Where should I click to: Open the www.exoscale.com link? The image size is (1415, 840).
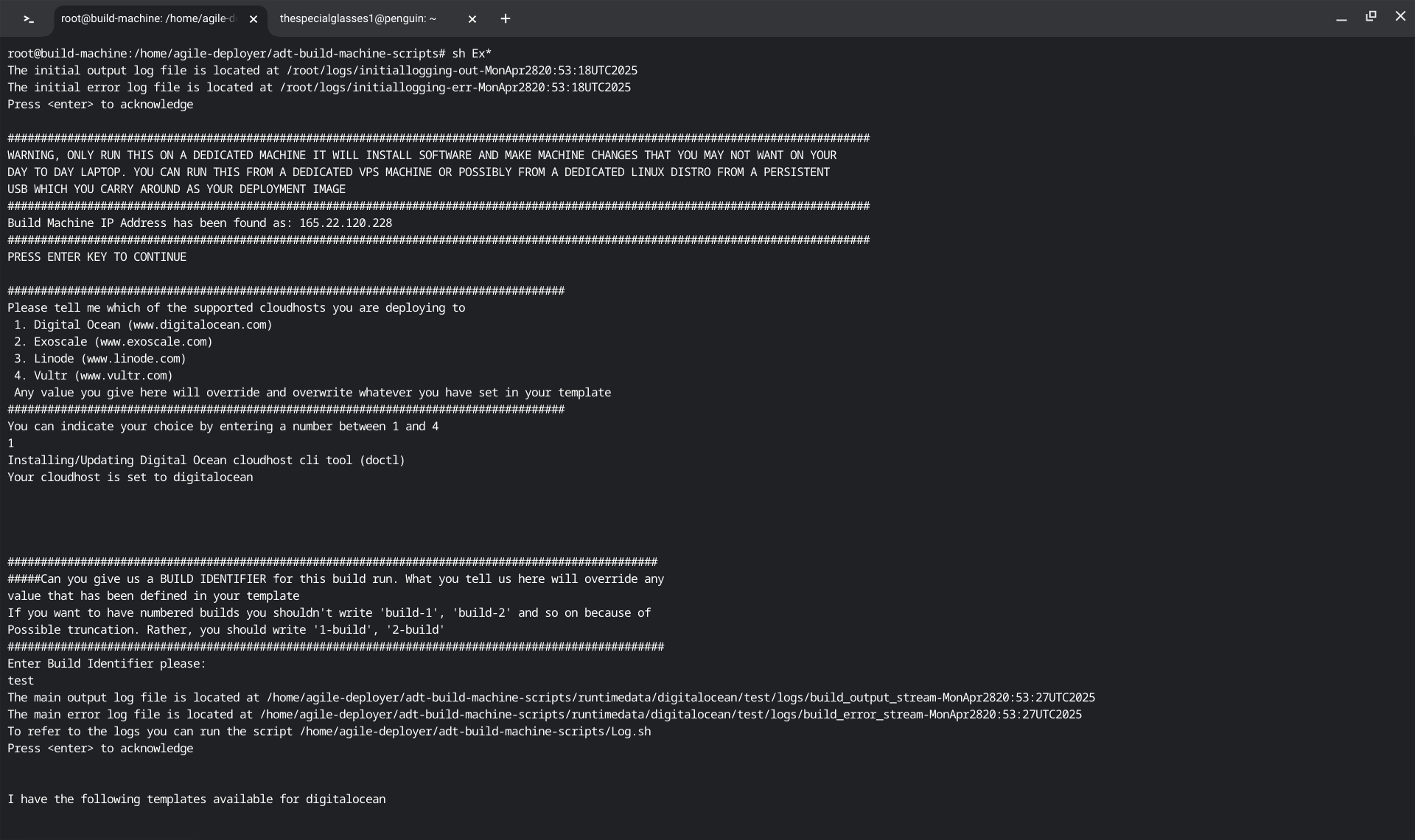coord(153,342)
